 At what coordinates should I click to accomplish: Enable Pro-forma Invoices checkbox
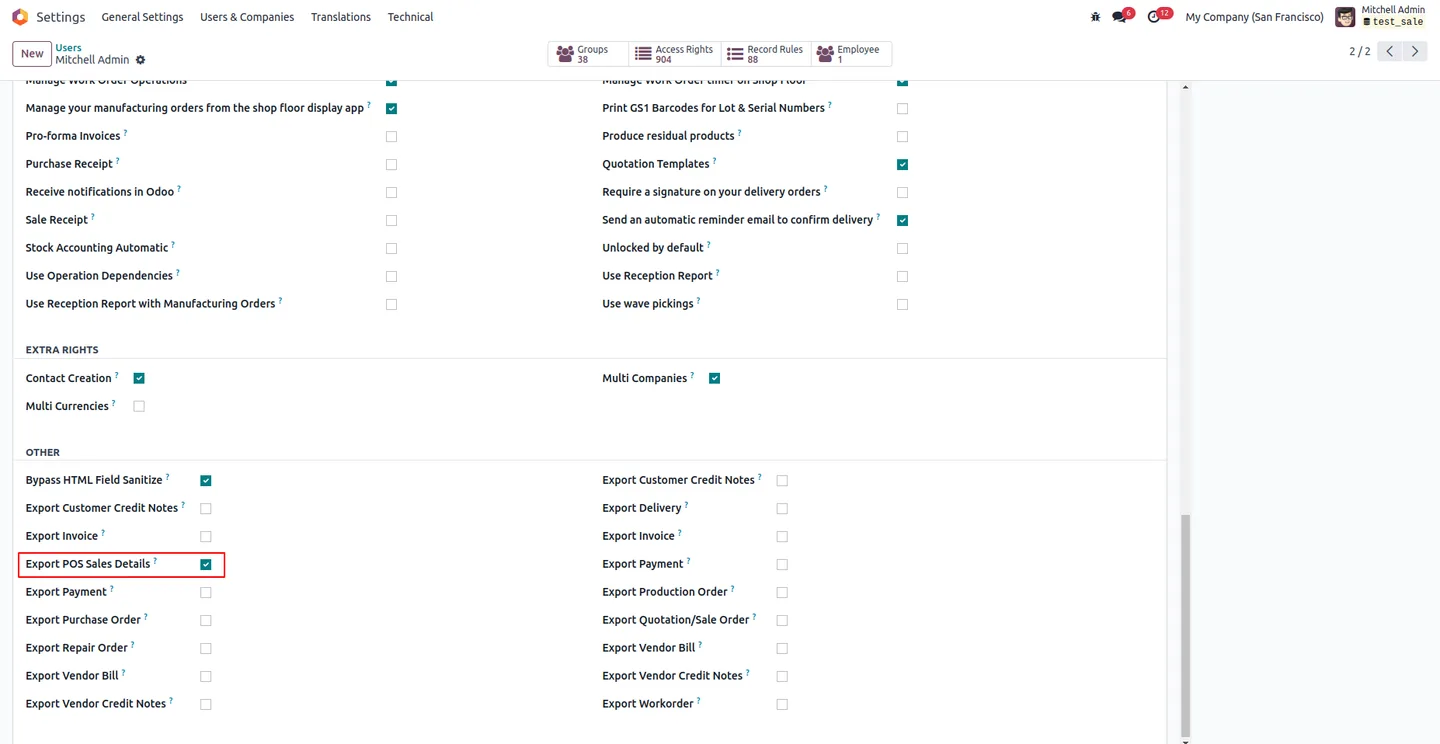click(x=391, y=137)
